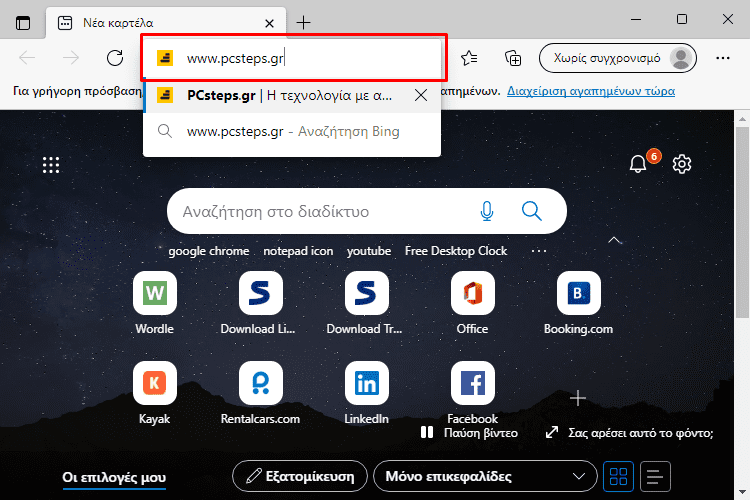
Task: Switch feed to grid view
Action: pos(618,476)
